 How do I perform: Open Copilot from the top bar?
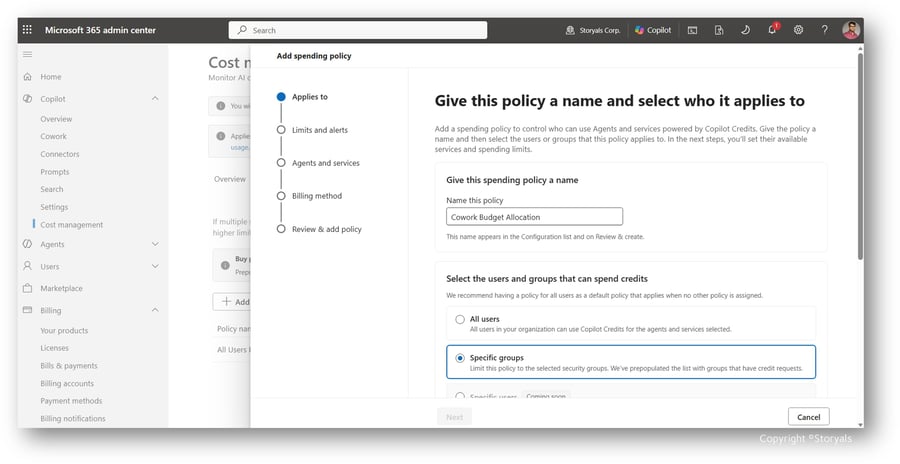pos(653,30)
